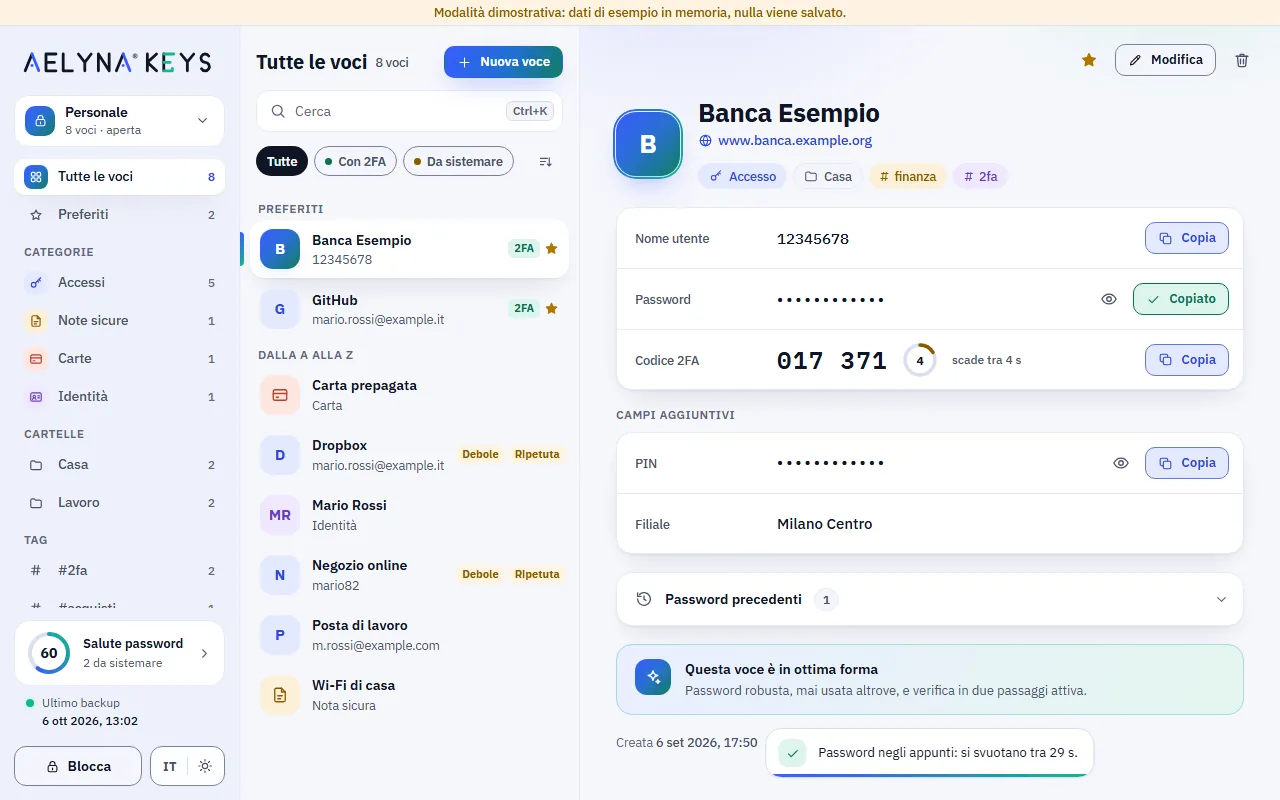Click the Cerca search field
1280x800 pixels.
(x=409, y=111)
